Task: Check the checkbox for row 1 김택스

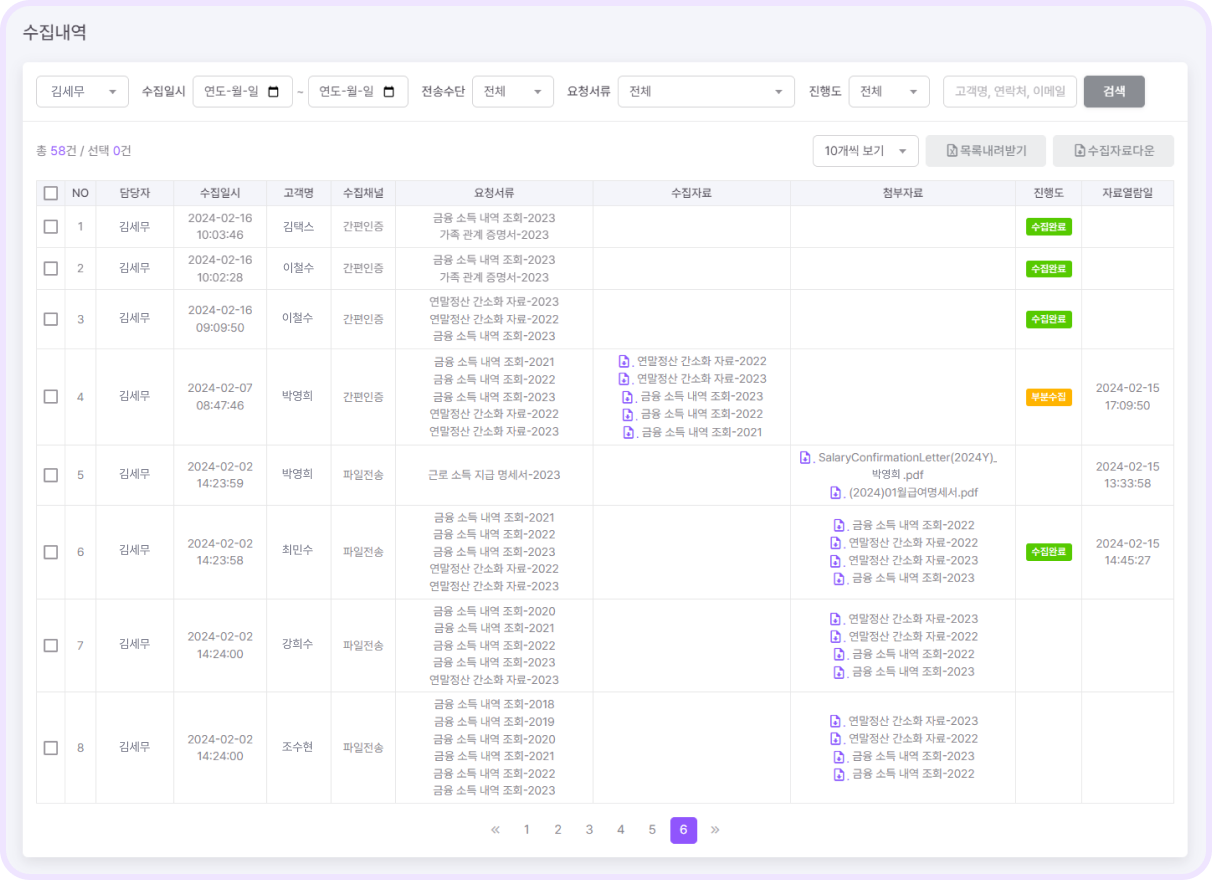Action: (51, 227)
